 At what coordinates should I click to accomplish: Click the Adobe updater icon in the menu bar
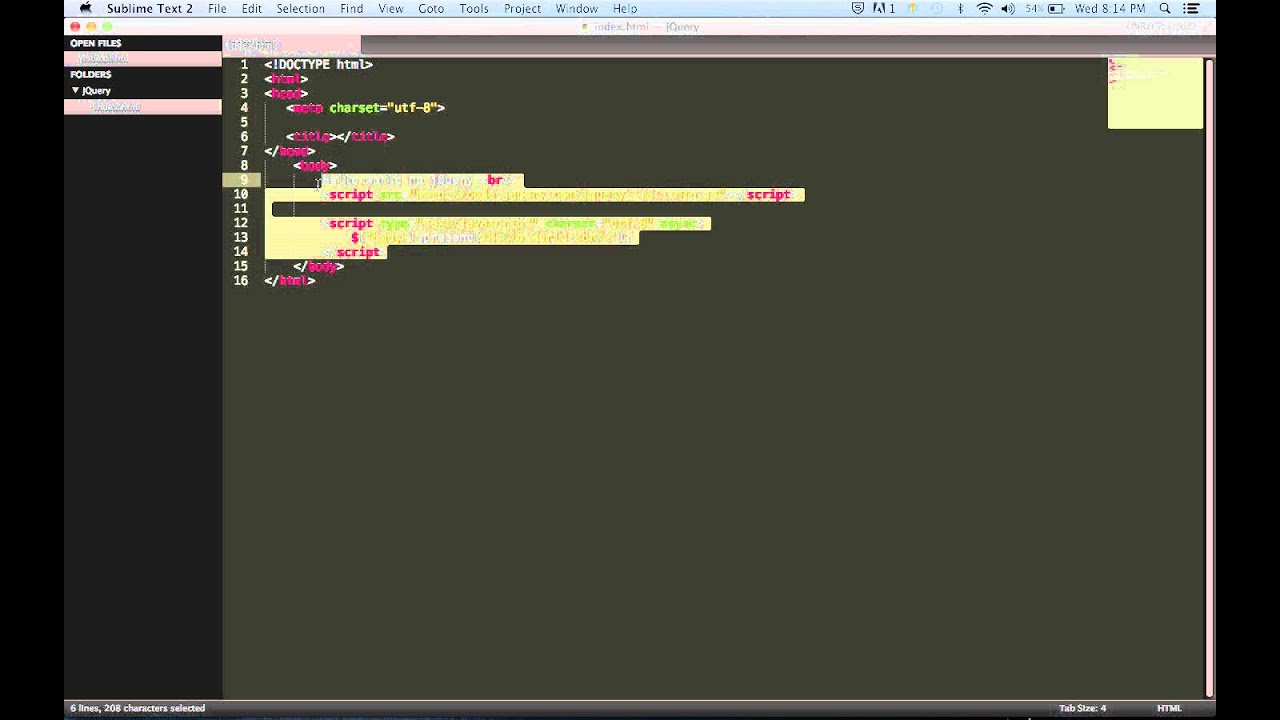point(884,8)
